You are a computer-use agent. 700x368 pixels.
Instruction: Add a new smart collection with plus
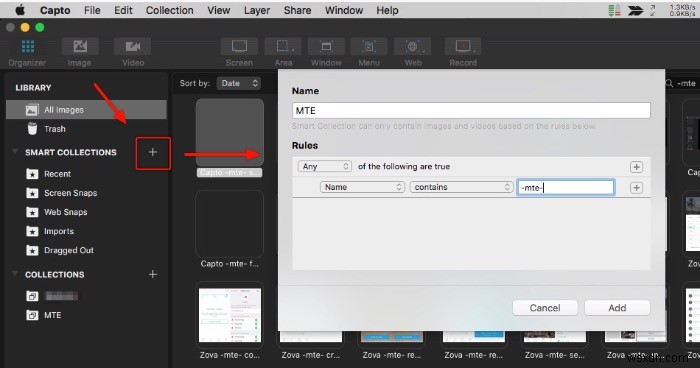pos(153,152)
